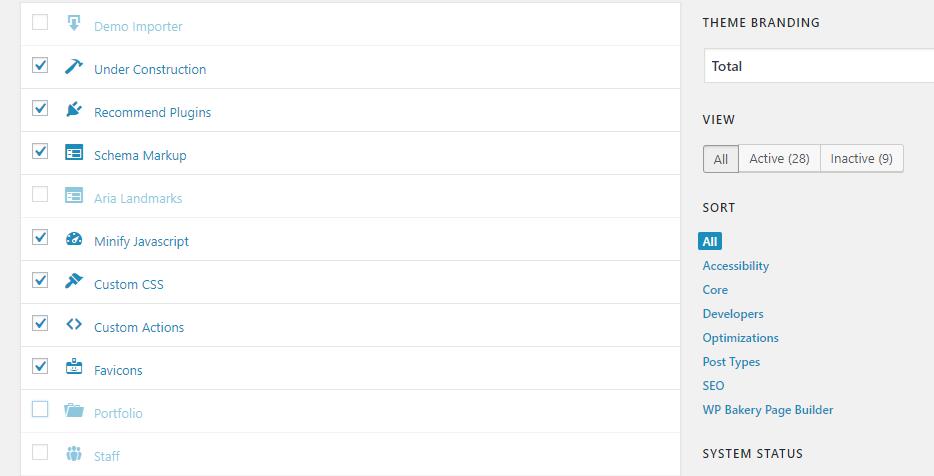Viewport: 934px width, 476px height.
Task: Click the Theme Branding text field
Action: (818, 66)
